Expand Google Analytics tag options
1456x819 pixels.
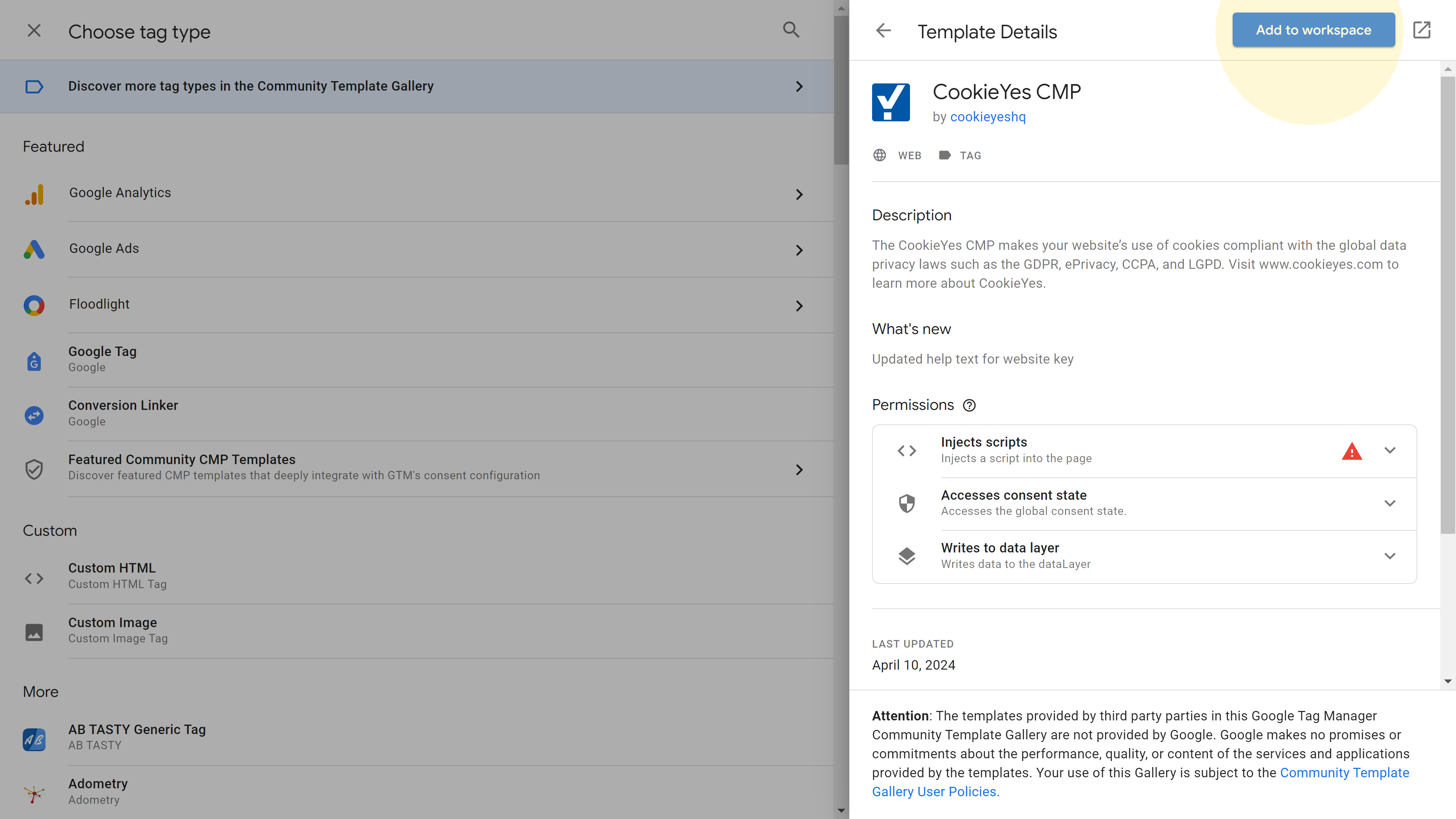[x=799, y=195]
